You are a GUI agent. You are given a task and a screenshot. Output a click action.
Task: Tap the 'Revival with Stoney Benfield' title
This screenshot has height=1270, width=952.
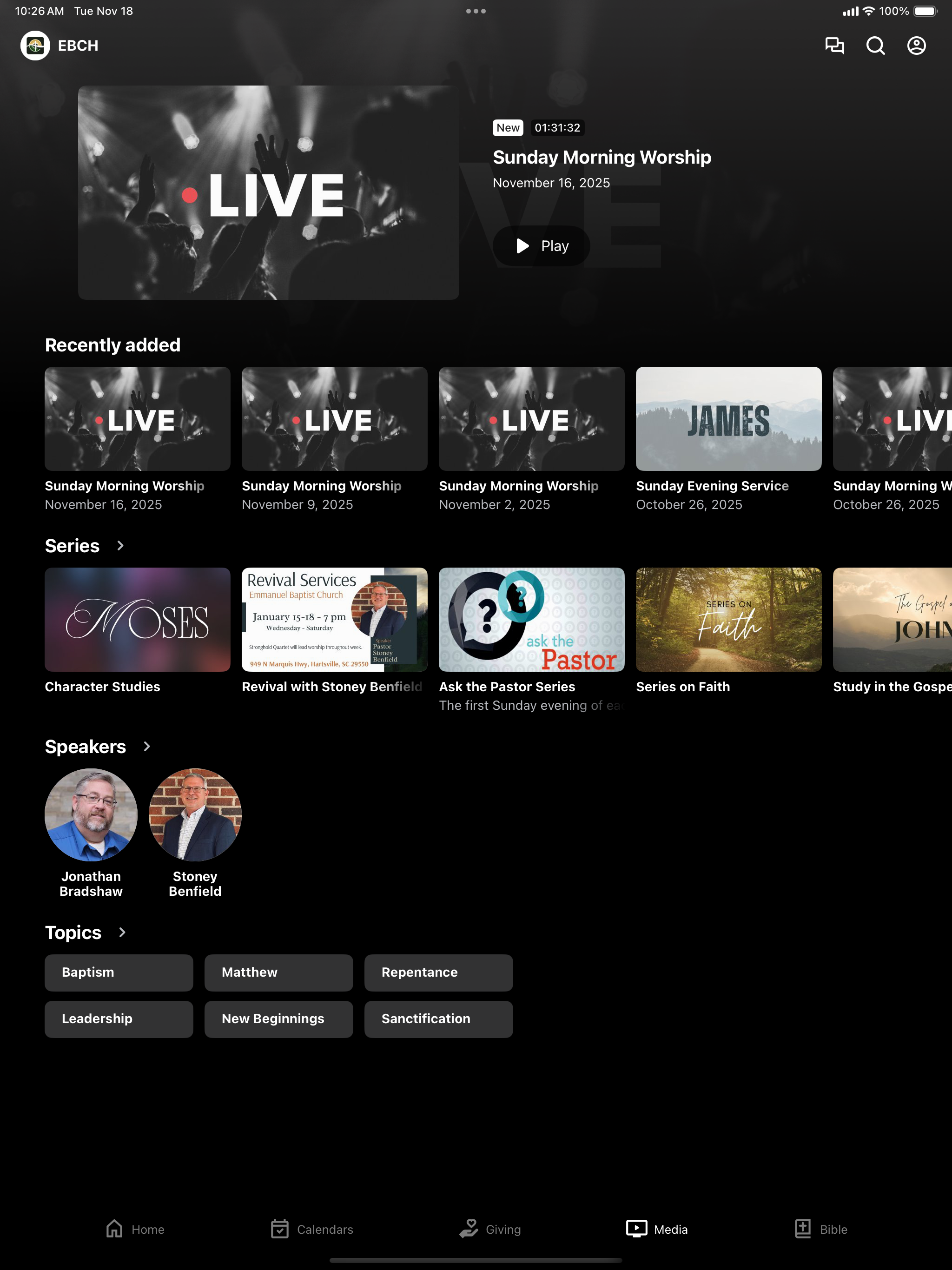click(332, 687)
